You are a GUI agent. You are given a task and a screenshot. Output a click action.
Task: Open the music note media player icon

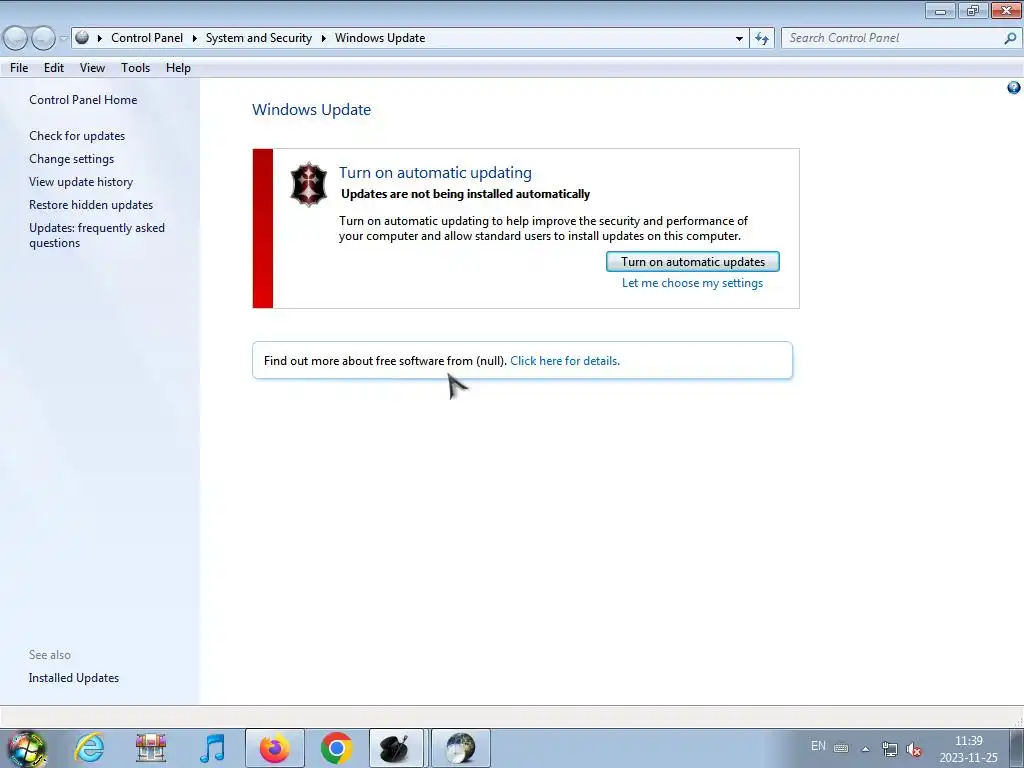click(x=212, y=748)
